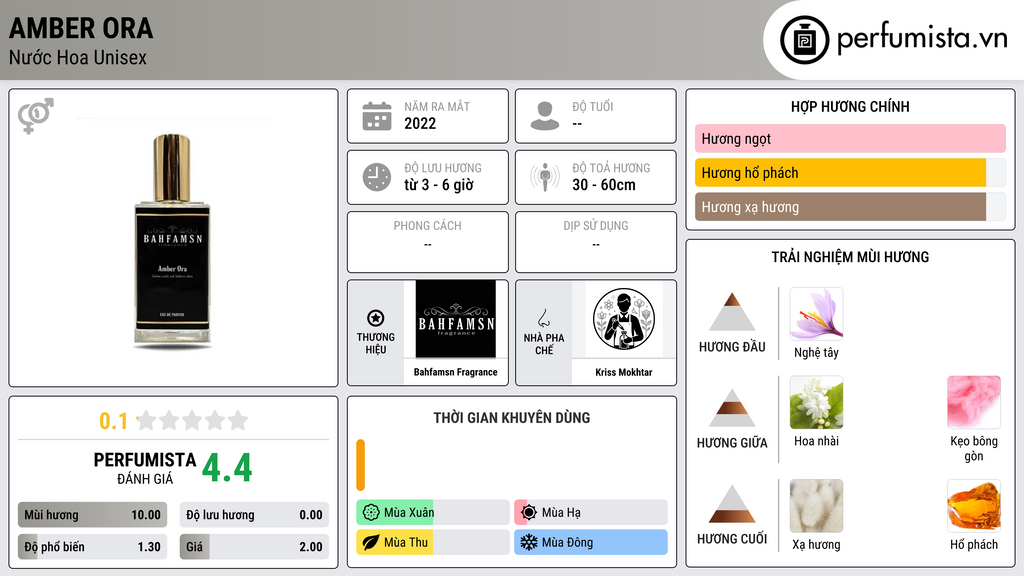Click the calendar icon for Năm ra mắt

pos(377,116)
